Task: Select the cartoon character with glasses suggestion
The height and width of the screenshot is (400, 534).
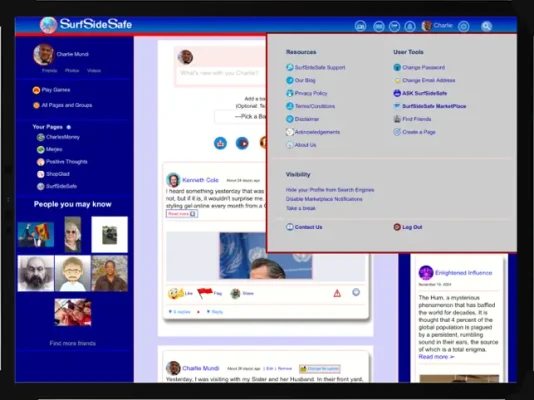Action: point(73,273)
